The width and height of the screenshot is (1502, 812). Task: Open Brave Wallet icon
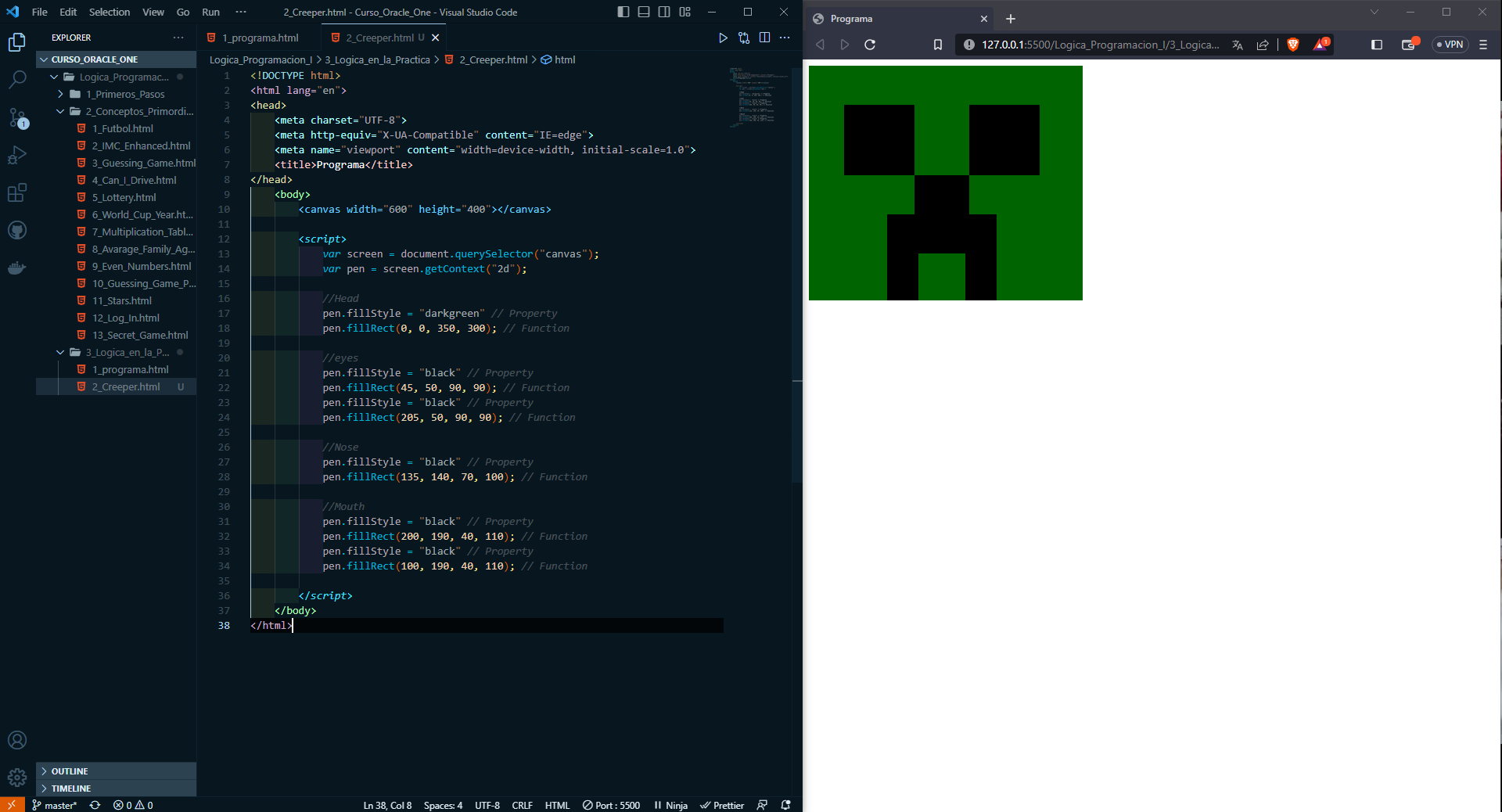(x=1410, y=45)
